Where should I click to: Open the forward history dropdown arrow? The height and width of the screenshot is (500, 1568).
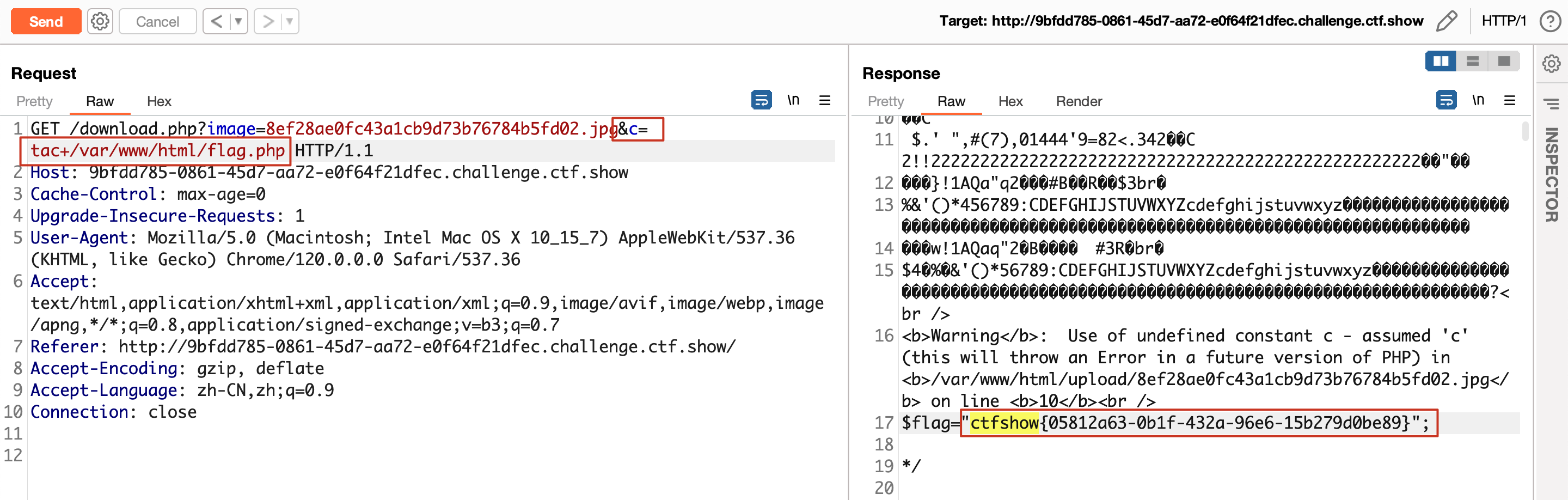pos(290,21)
